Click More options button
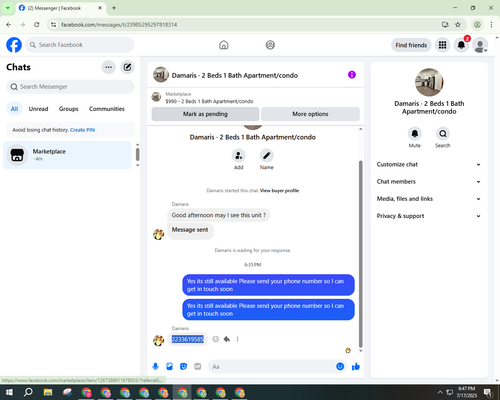The height and width of the screenshot is (400, 500). click(310, 114)
